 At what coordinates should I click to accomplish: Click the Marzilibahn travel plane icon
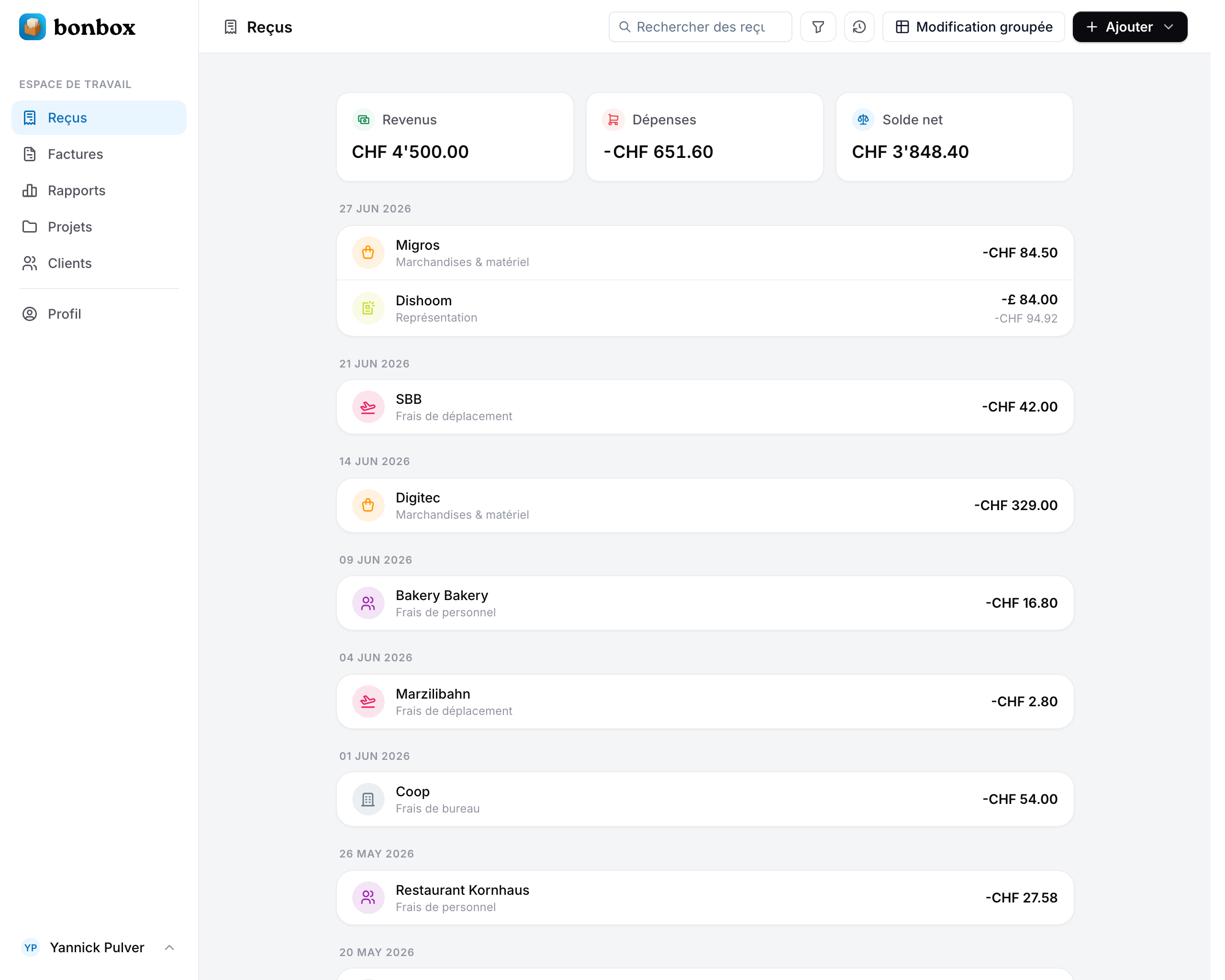[368, 702]
